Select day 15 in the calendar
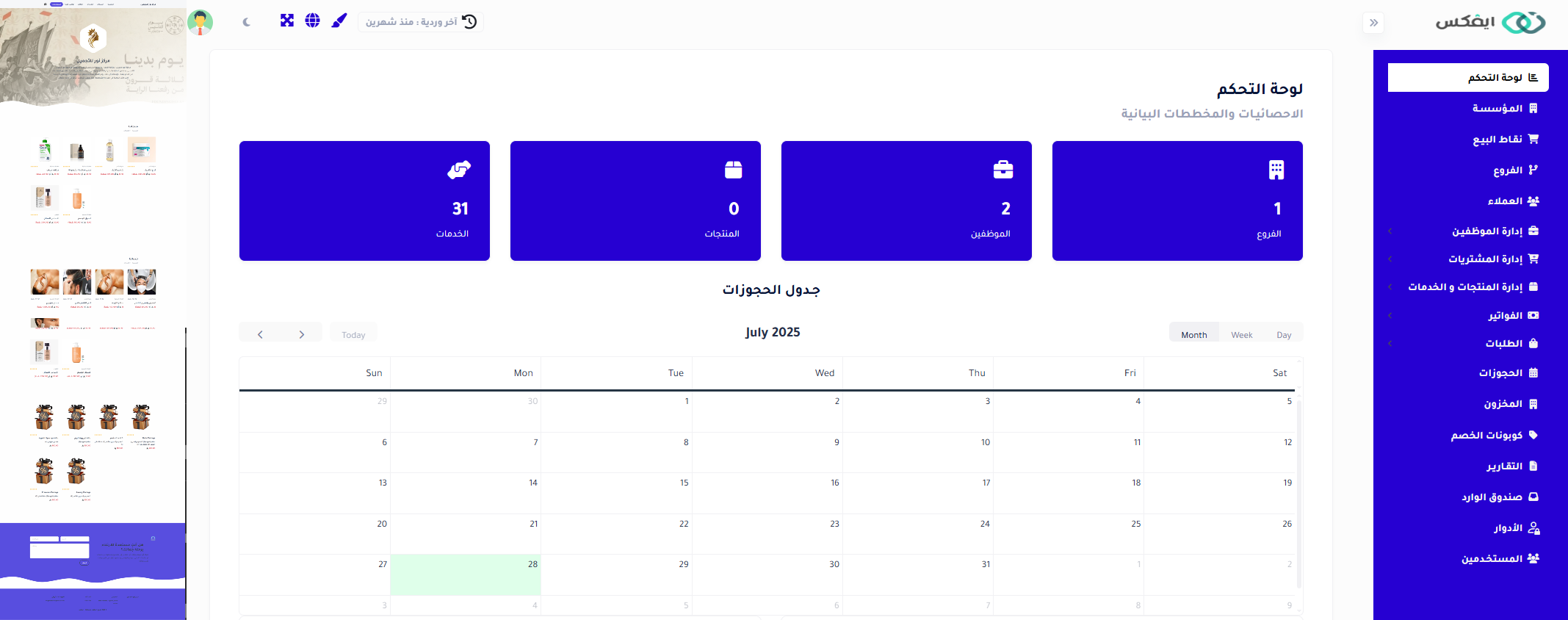This screenshot has width=1568, height=620. [x=617, y=494]
